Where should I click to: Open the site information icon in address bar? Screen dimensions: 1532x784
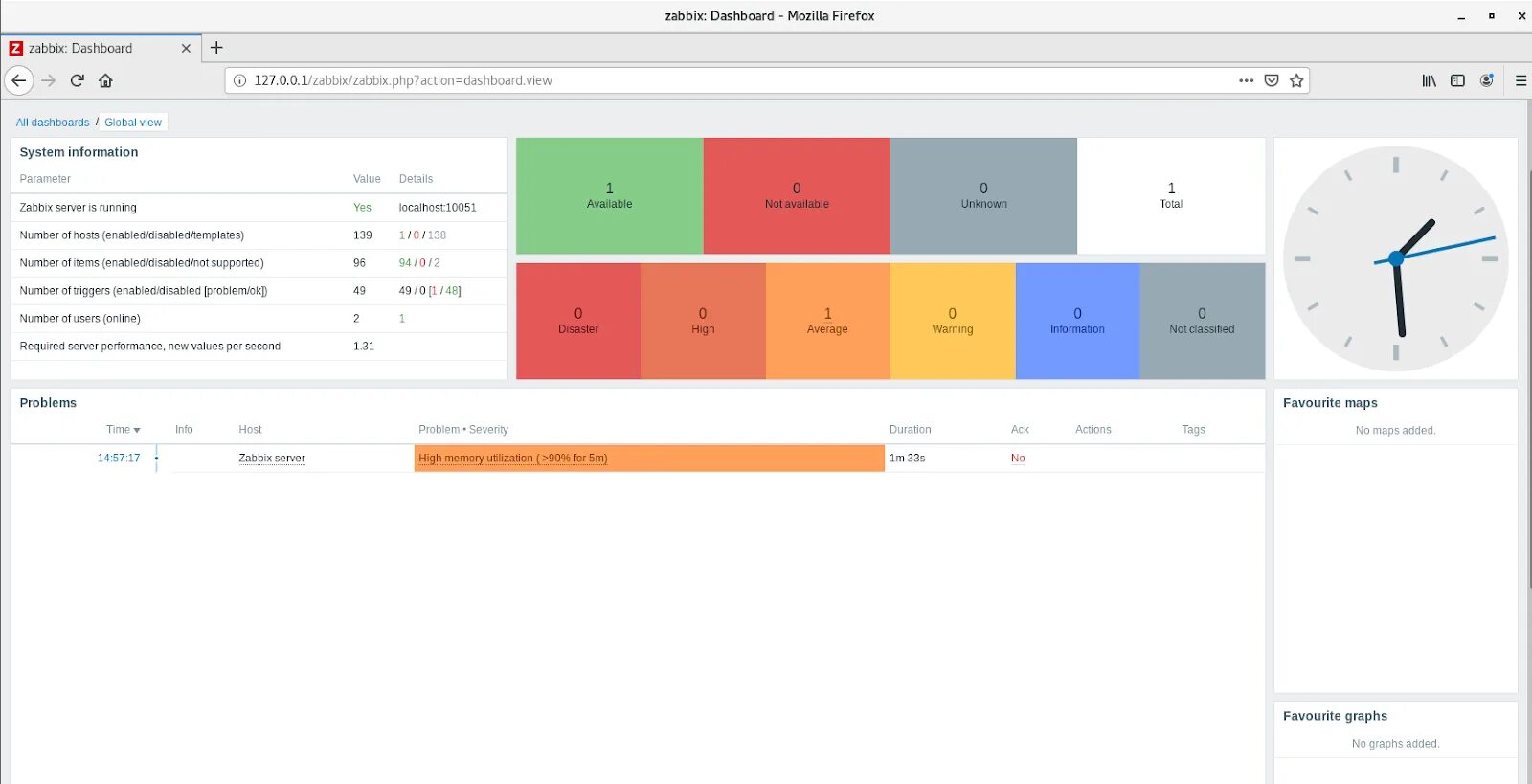tap(240, 80)
